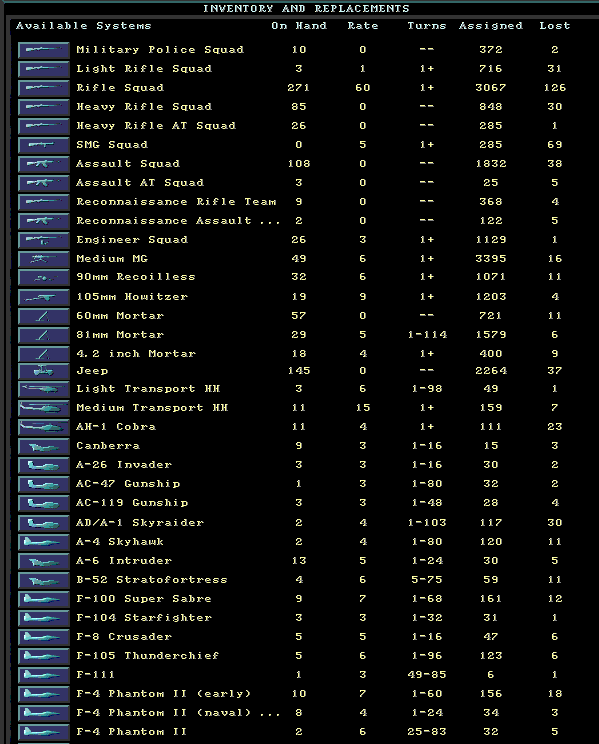
Task: Click the SMG Squad gun icon
Action: pos(44,145)
